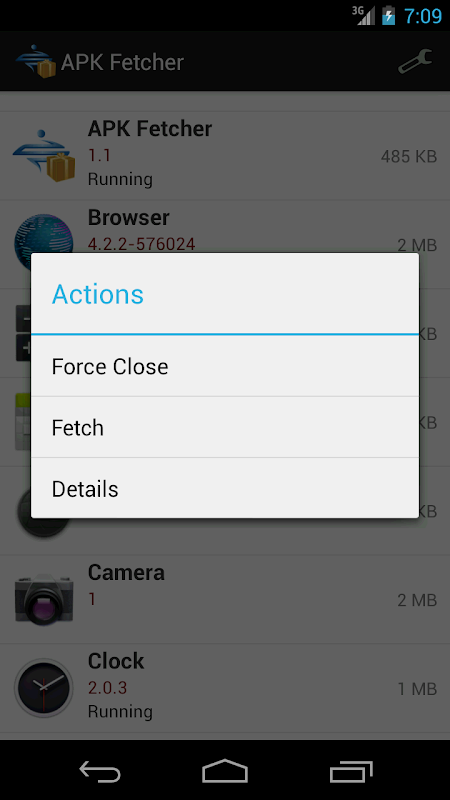Choose Force Close from Actions menu
The height and width of the screenshot is (800, 450).
pos(225,366)
